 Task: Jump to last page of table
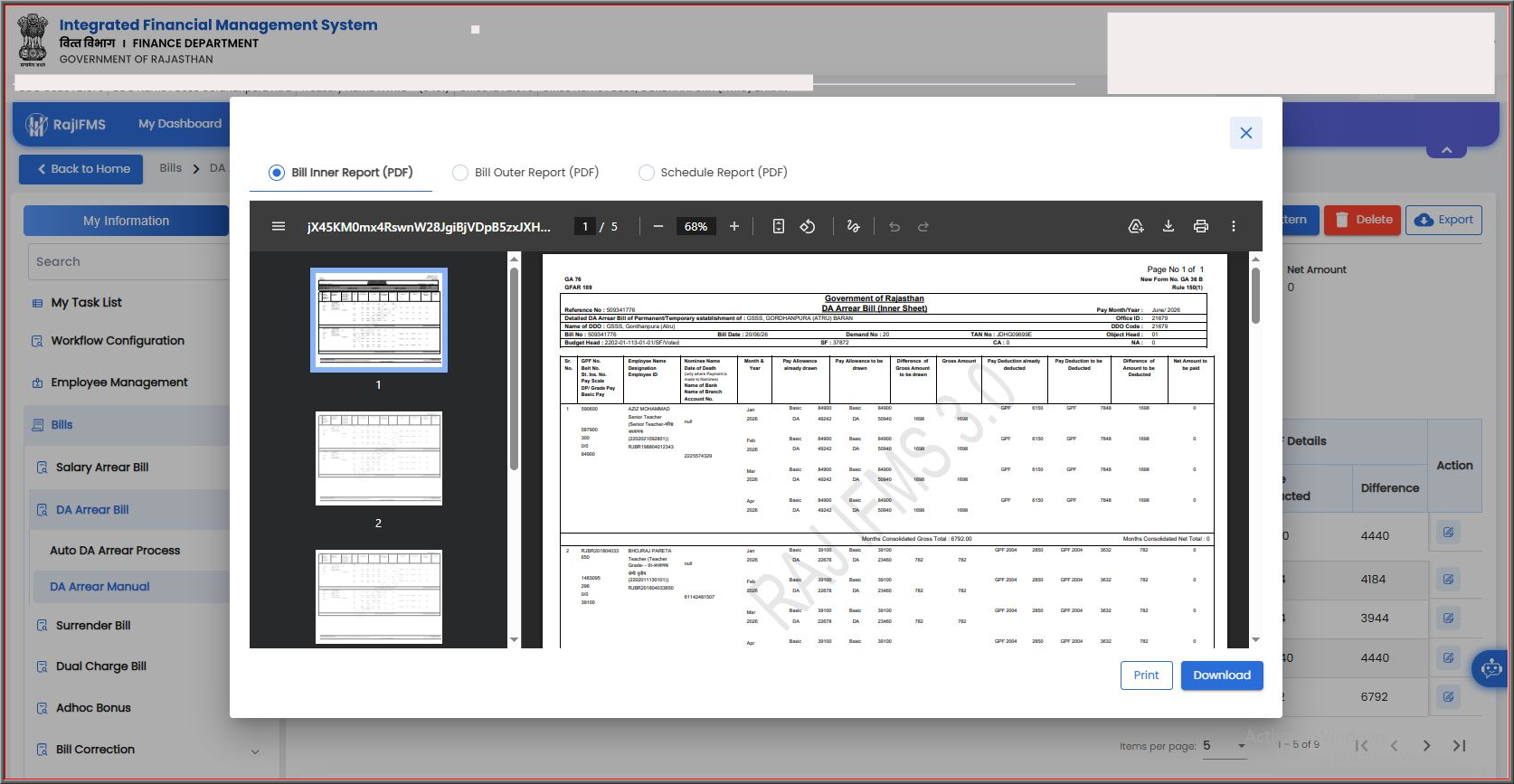(x=1459, y=746)
